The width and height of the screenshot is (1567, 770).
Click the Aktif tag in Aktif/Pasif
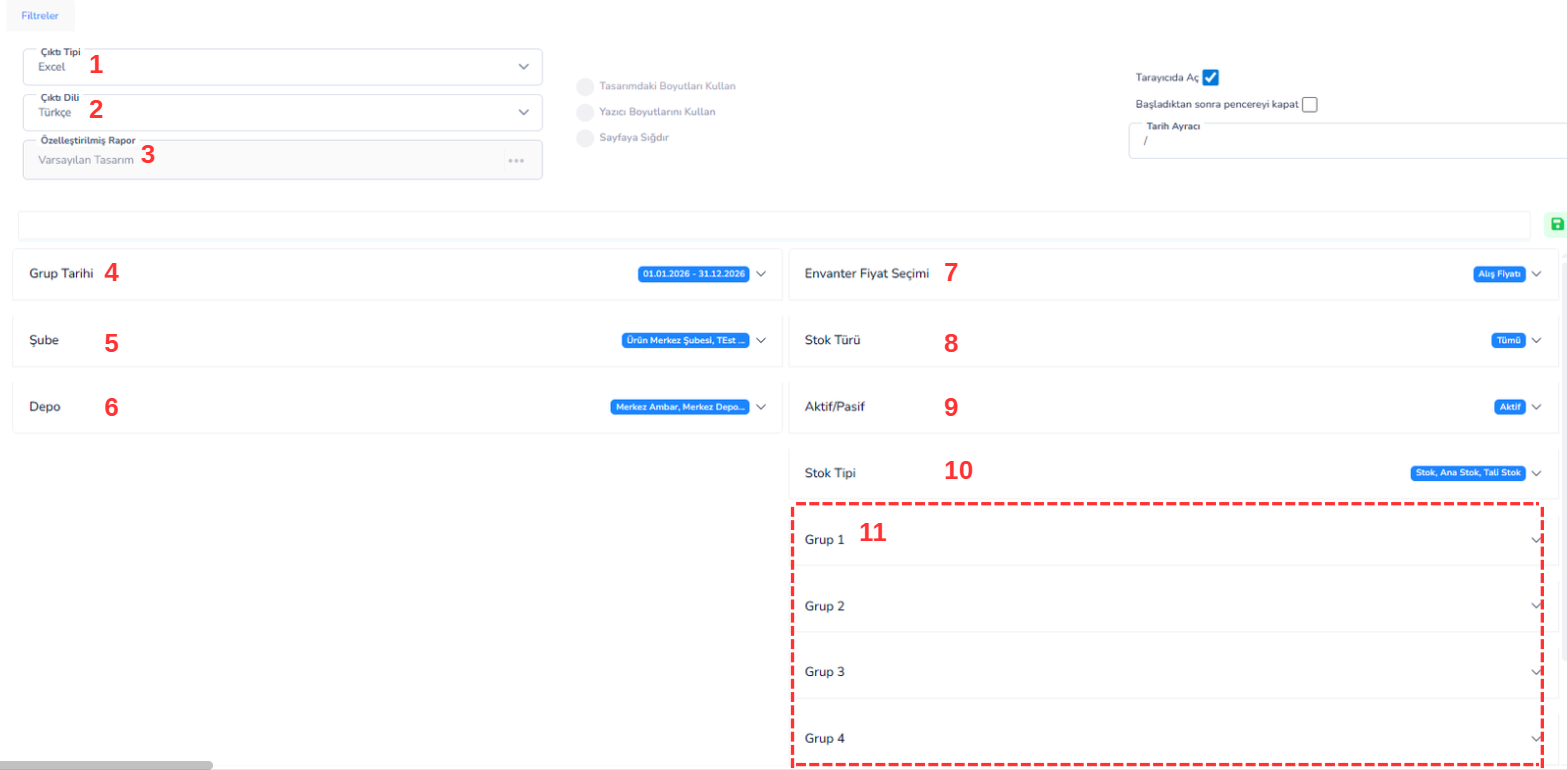pyautogui.click(x=1509, y=407)
